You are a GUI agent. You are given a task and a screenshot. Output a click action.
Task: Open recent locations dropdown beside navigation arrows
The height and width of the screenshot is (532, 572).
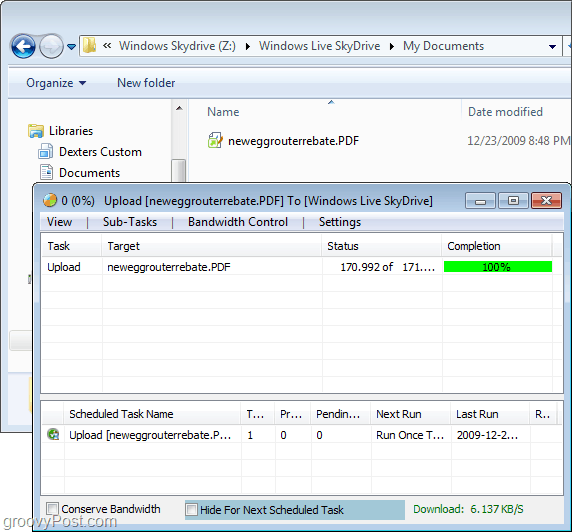click(72, 47)
